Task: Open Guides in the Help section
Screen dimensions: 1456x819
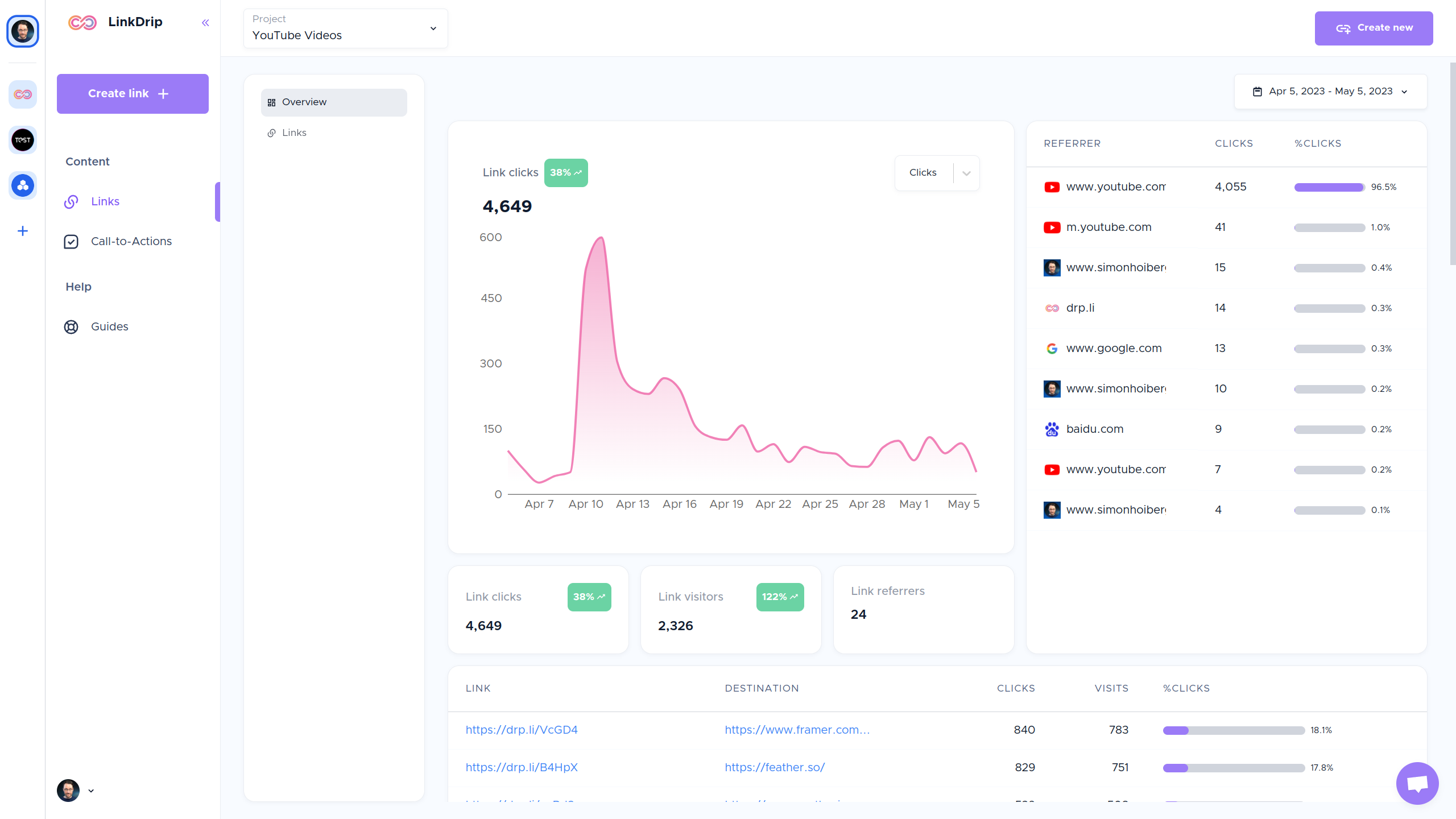Action: [x=109, y=327]
